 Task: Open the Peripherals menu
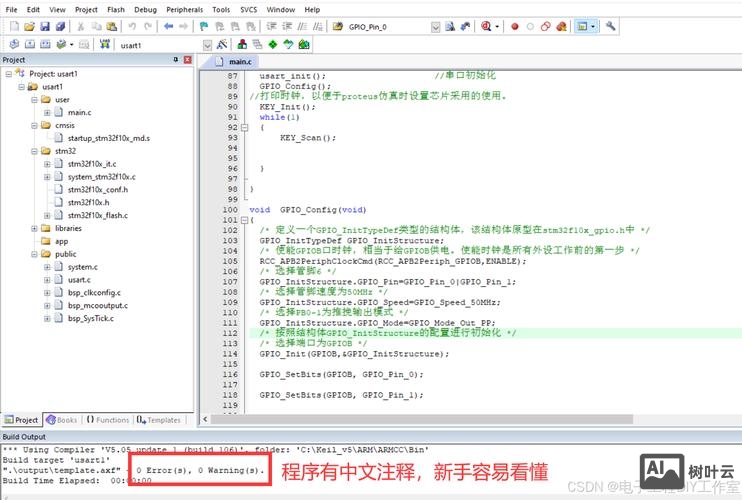pyautogui.click(x=185, y=9)
